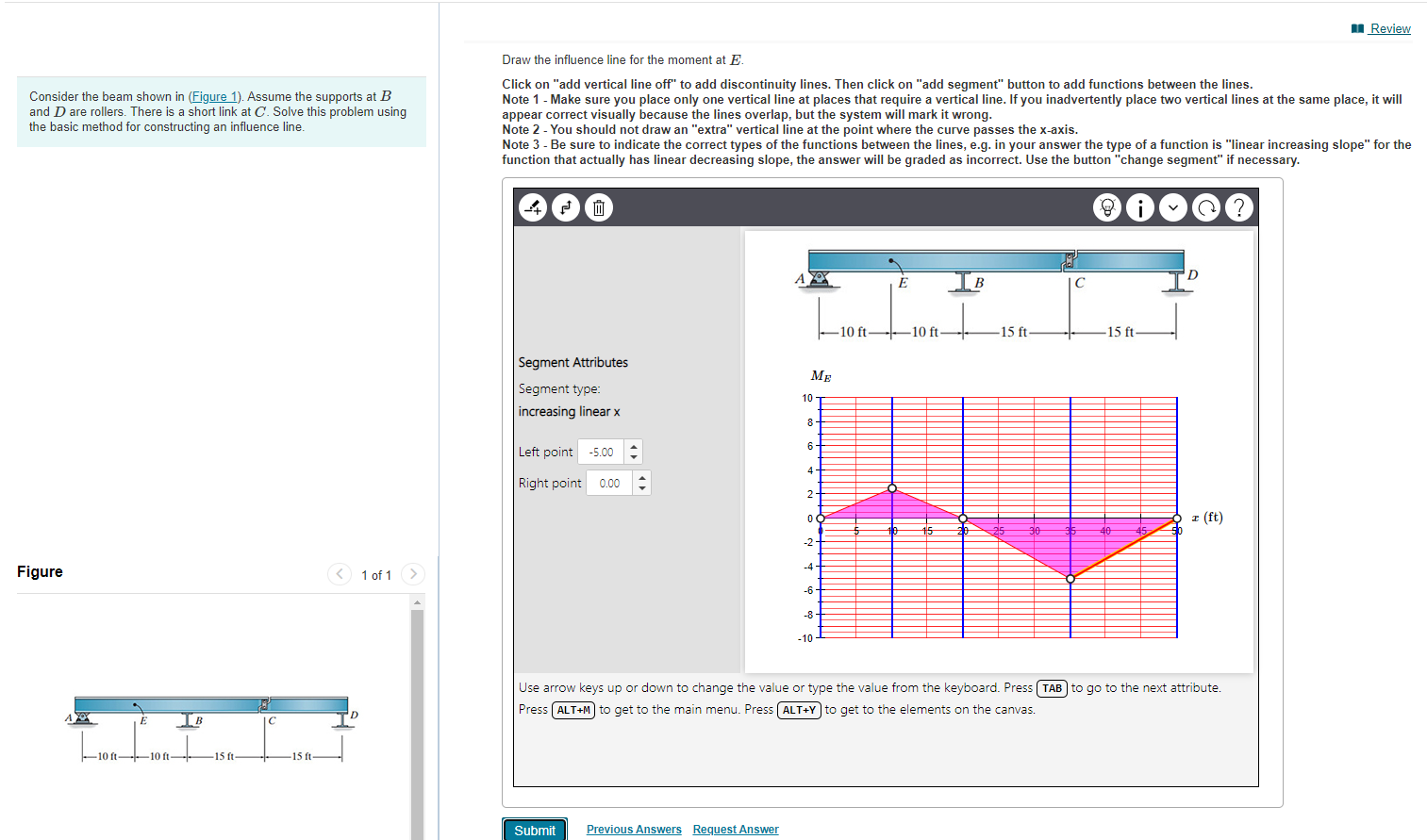Screen dimensions: 1427x840
Task: Click the Left point stepper arrows
Action: coord(634,453)
